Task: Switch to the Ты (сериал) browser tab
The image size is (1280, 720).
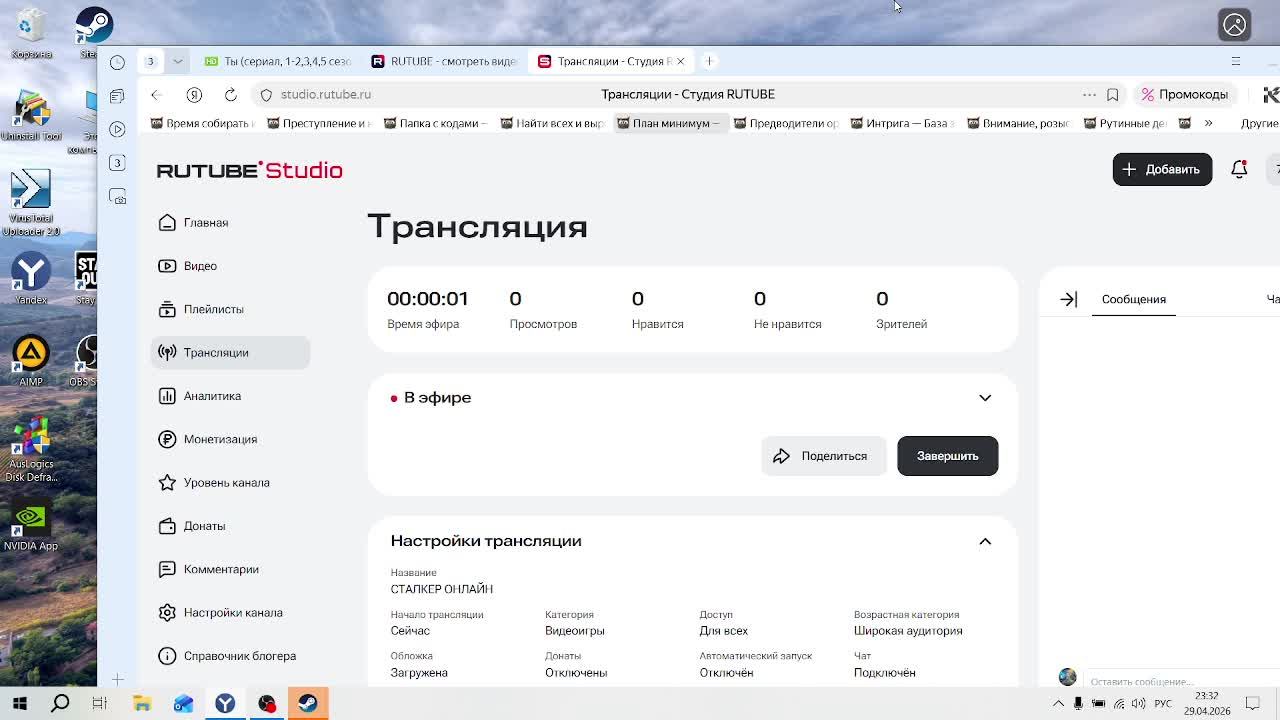Action: click(x=278, y=61)
